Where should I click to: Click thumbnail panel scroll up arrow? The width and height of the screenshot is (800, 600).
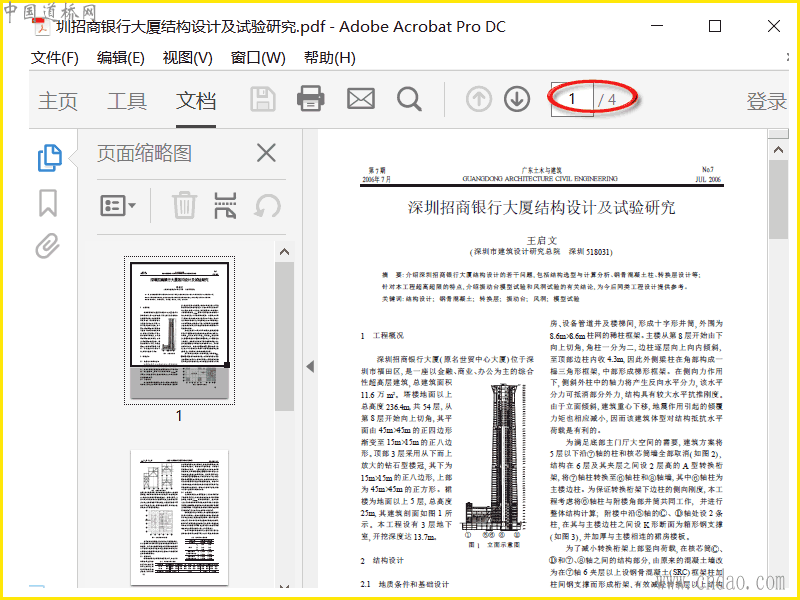[285, 252]
